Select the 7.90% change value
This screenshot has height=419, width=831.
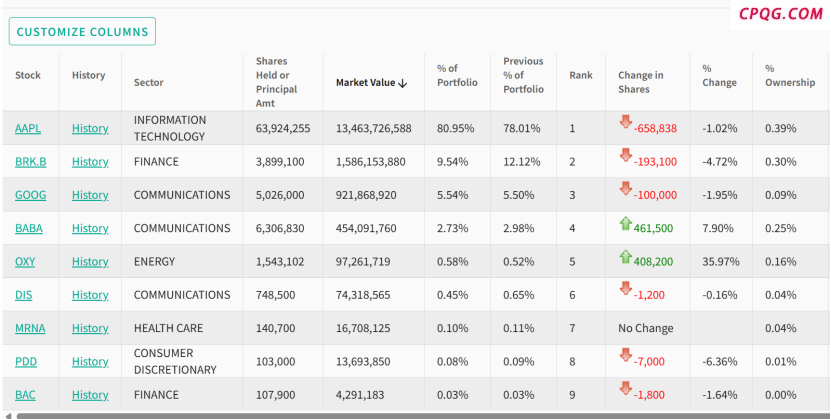click(718, 228)
